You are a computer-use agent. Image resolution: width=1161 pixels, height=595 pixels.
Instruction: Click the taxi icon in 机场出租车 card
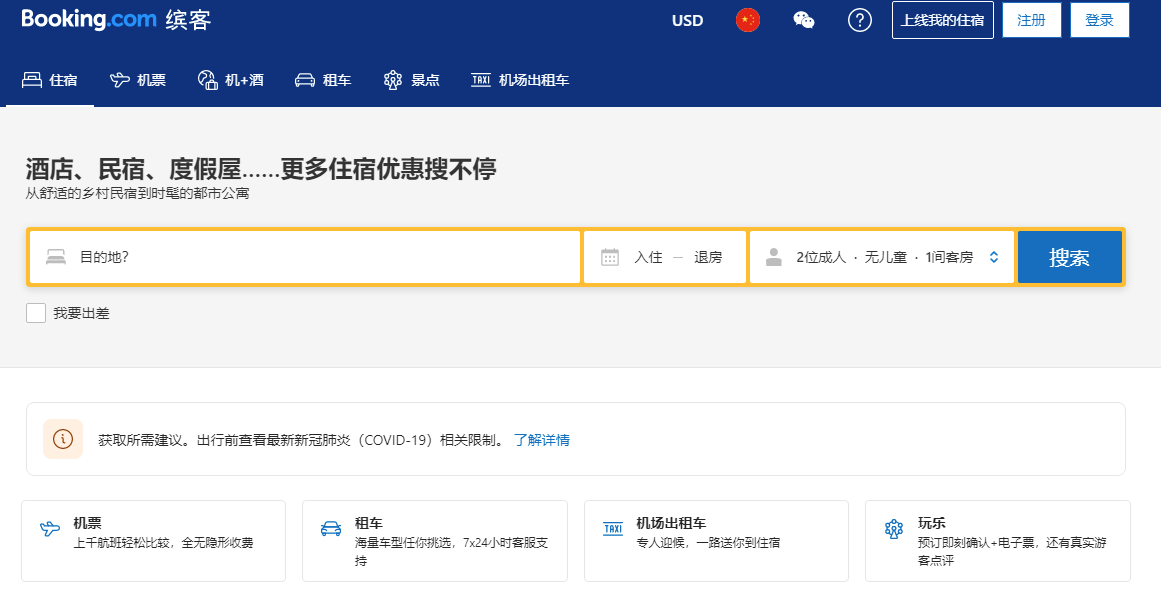pos(613,528)
